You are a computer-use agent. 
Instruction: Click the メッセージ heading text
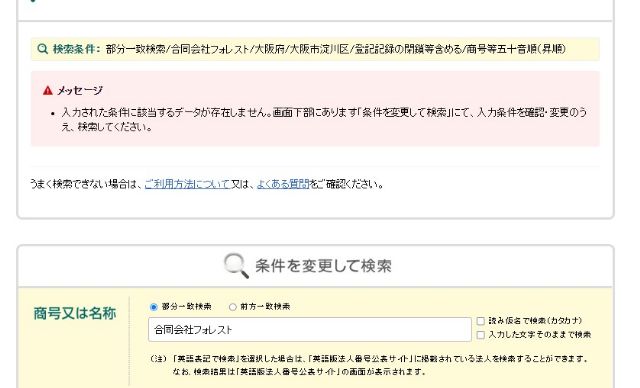click(80, 91)
